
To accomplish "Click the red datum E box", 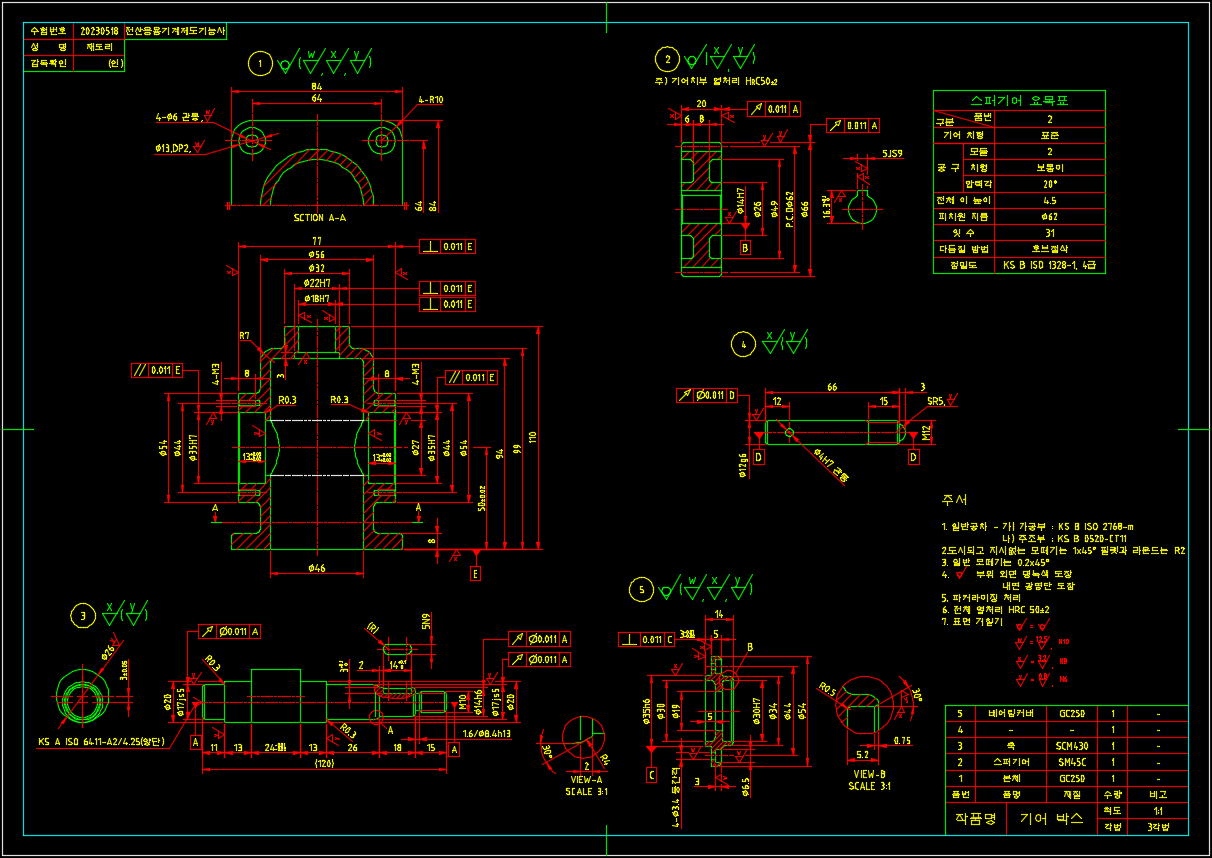I will [474, 573].
